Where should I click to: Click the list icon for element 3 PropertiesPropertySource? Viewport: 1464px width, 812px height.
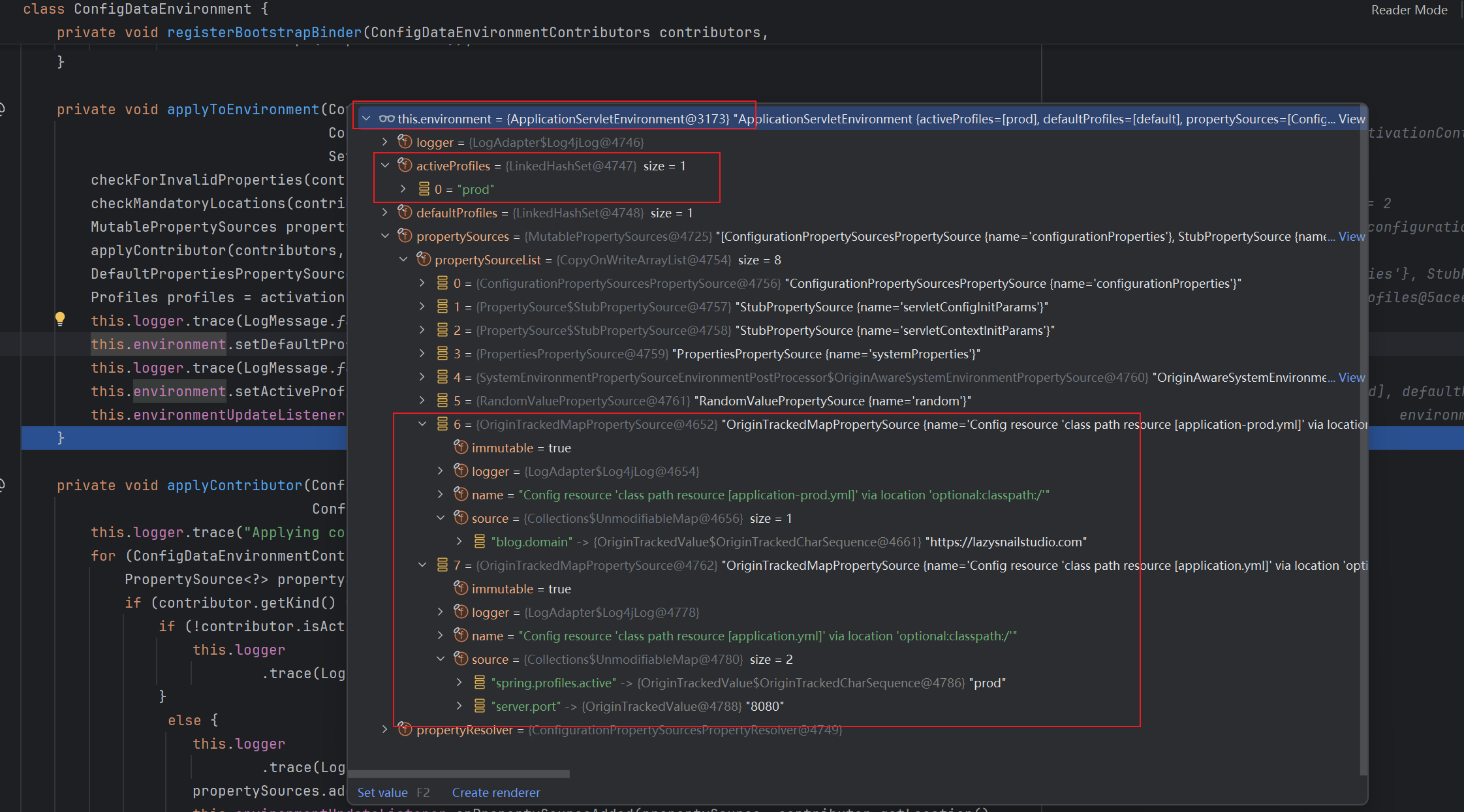443,354
